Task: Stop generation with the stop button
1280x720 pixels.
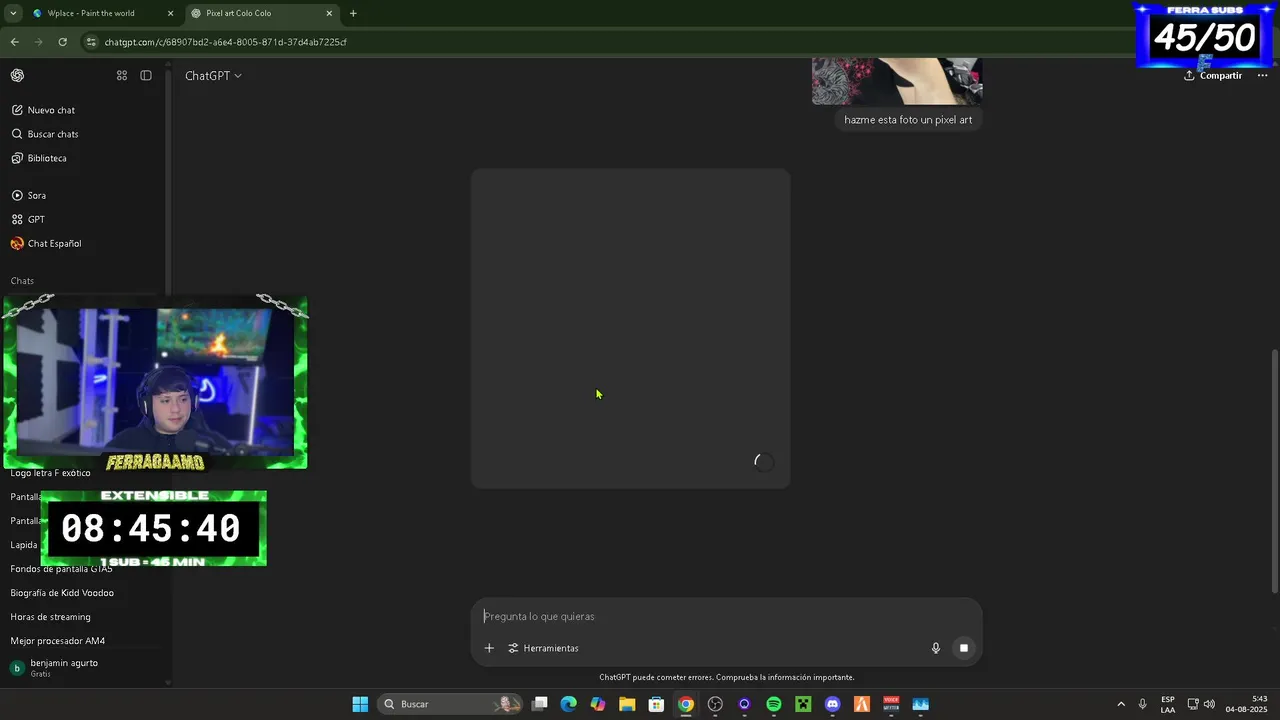Action: tap(964, 648)
